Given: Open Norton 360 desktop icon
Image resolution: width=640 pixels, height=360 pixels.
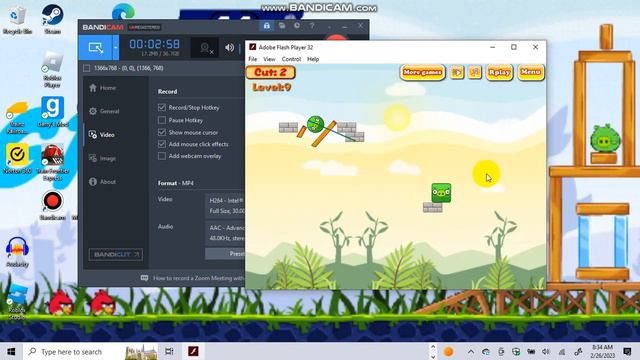Looking at the screenshot, I should click(18, 158).
